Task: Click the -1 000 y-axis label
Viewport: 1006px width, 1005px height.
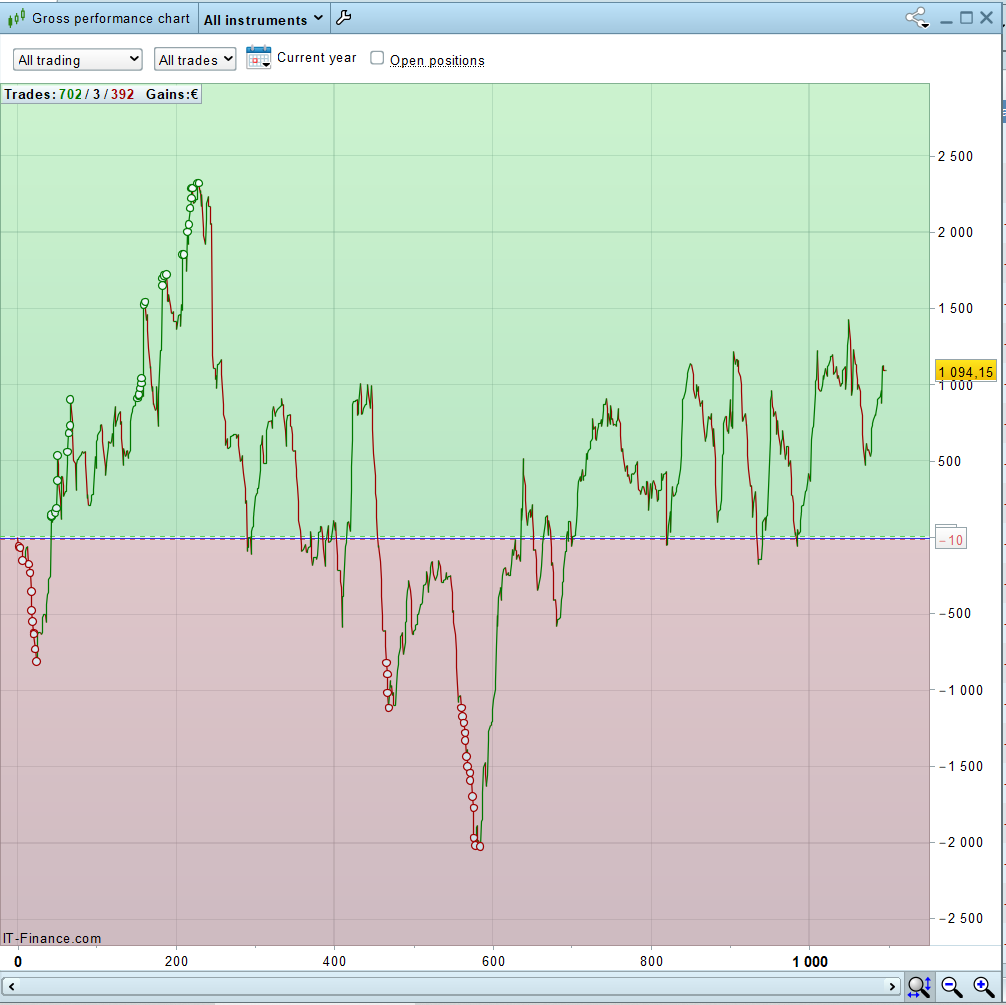Action: [960, 691]
